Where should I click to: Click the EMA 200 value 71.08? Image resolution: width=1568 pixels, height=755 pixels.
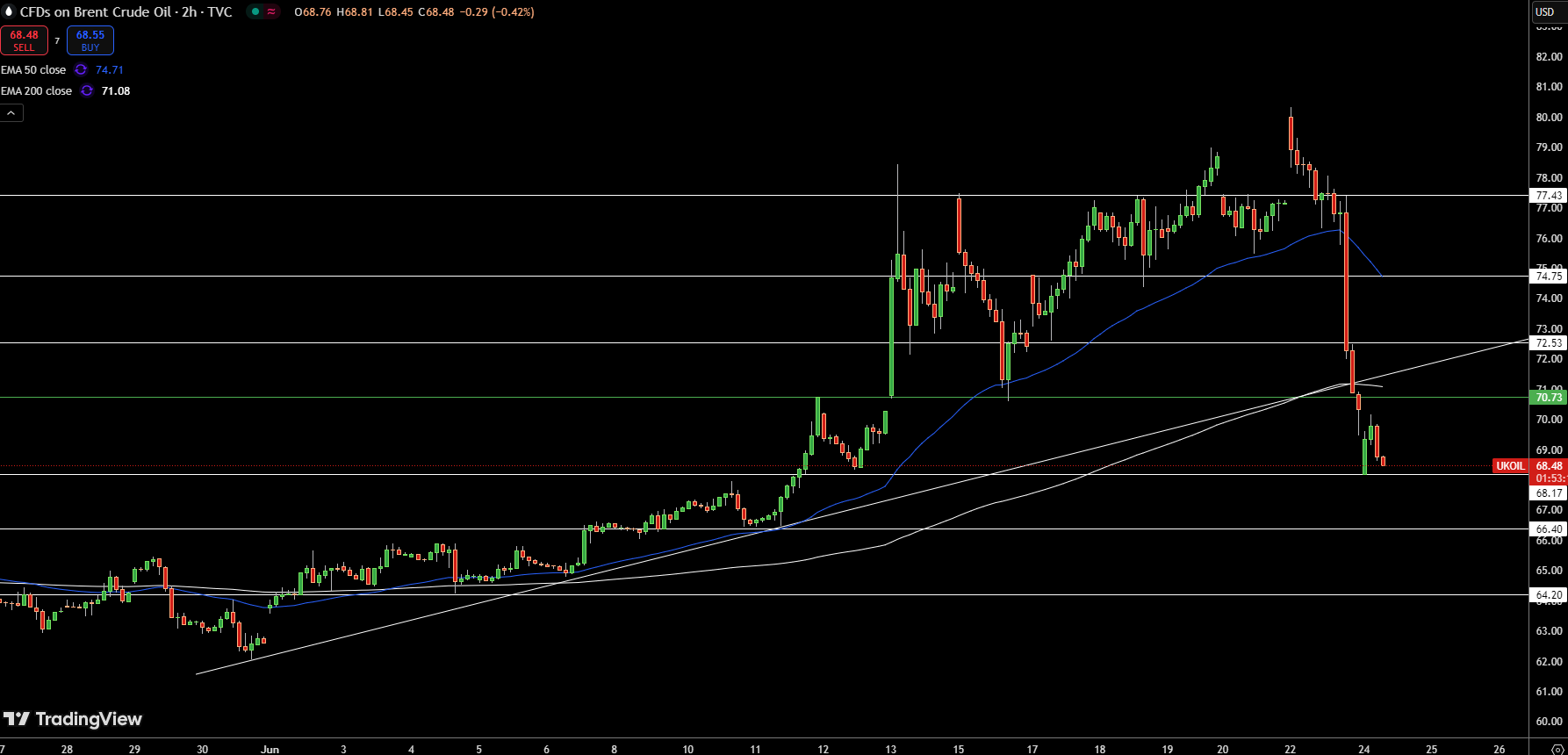116,90
